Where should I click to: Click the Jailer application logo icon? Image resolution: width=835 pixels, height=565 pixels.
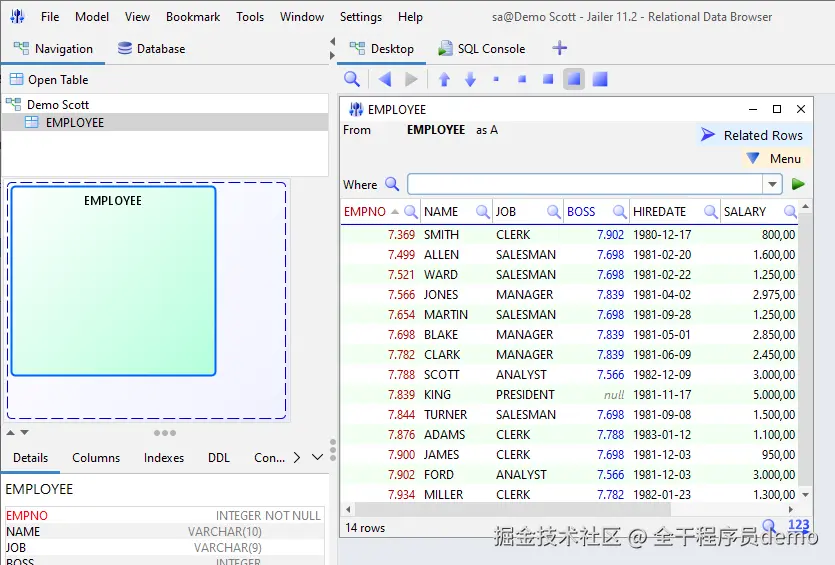[x=18, y=17]
